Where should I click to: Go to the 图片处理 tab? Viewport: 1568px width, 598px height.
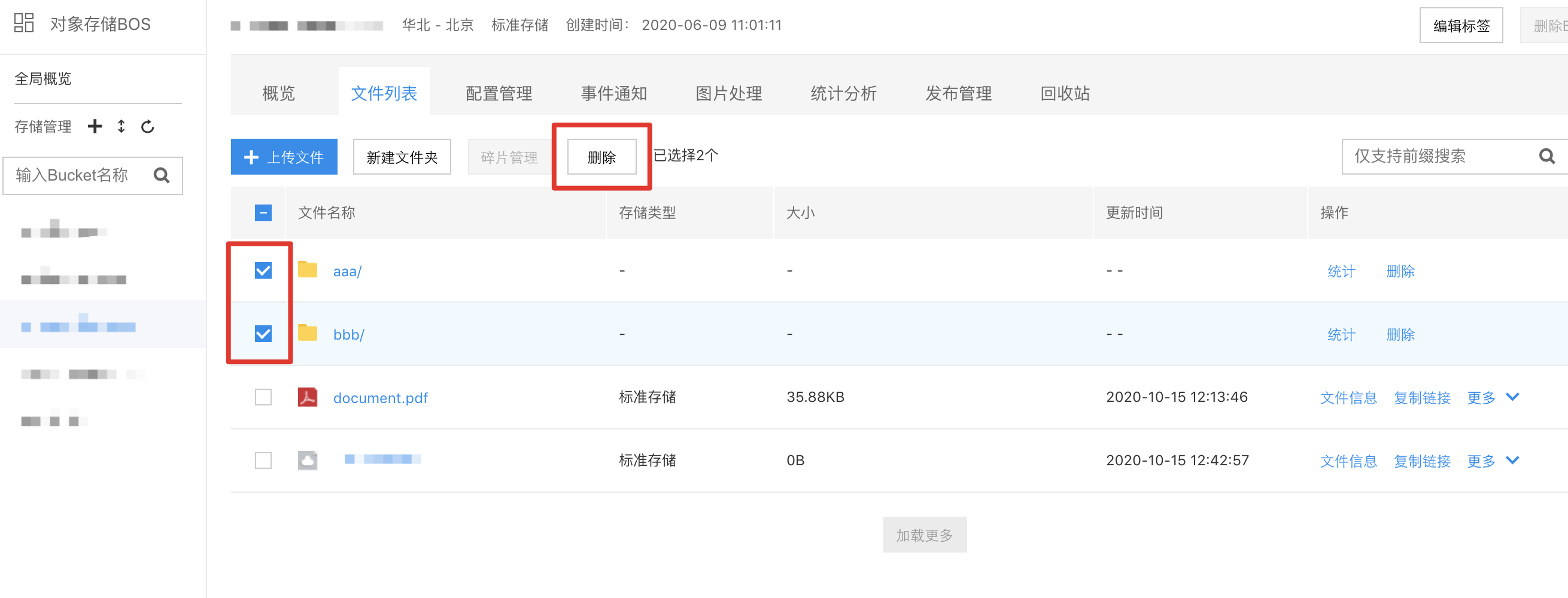(x=728, y=93)
